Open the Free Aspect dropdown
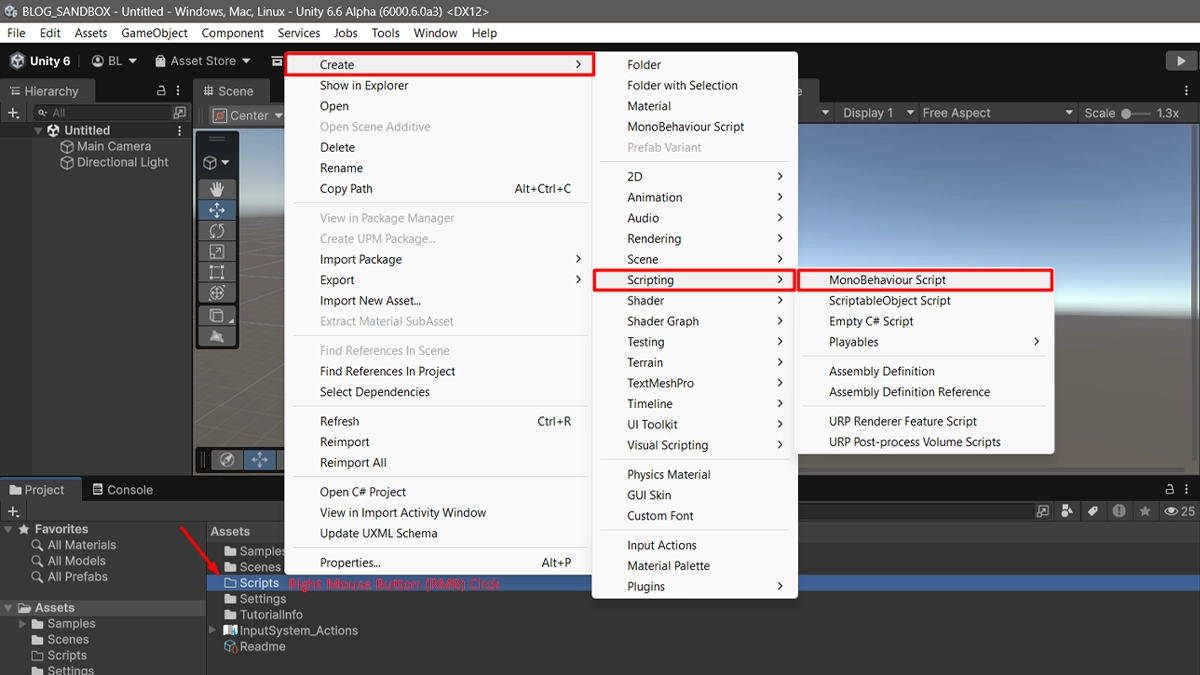This screenshot has width=1200, height=675. click(997, 113)
